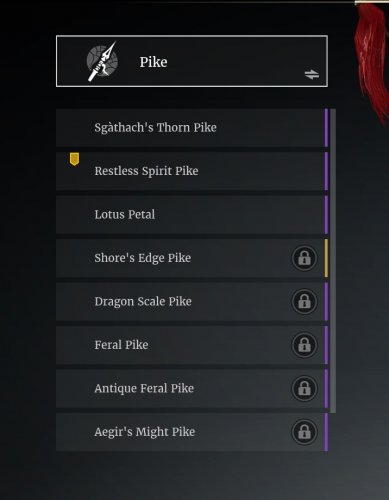The image size is (389, 500).
Task: Choose the Lotus Petal skin
Action: pyautogui.click(x=192, y=215)
